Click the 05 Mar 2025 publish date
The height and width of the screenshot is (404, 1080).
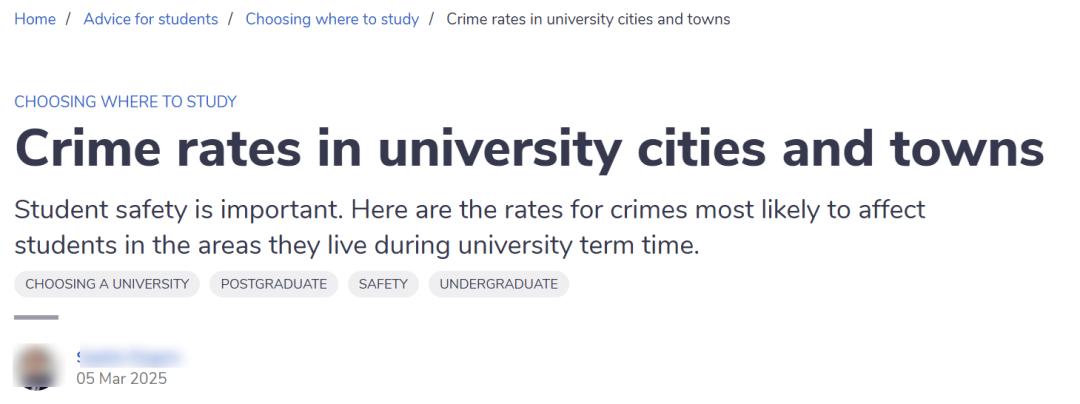[121, 379]
